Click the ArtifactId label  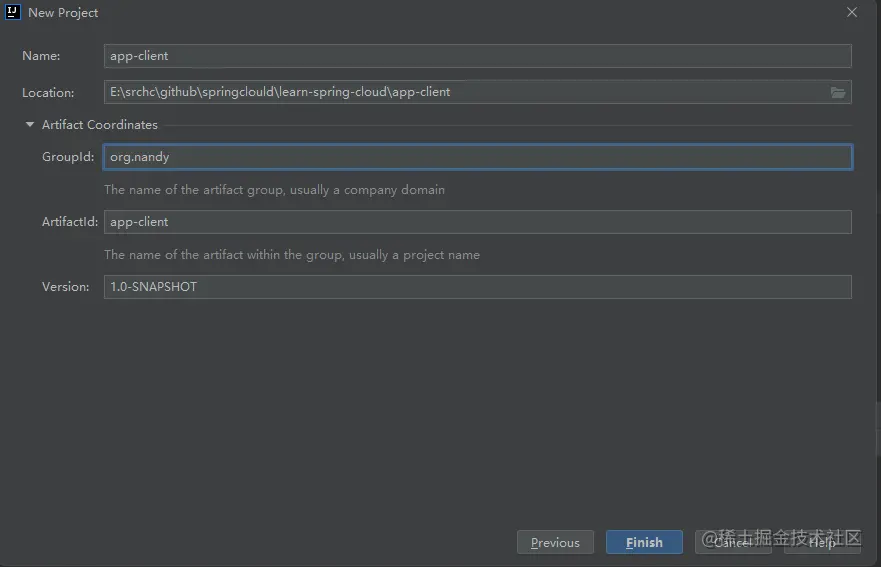coord(70,222)
